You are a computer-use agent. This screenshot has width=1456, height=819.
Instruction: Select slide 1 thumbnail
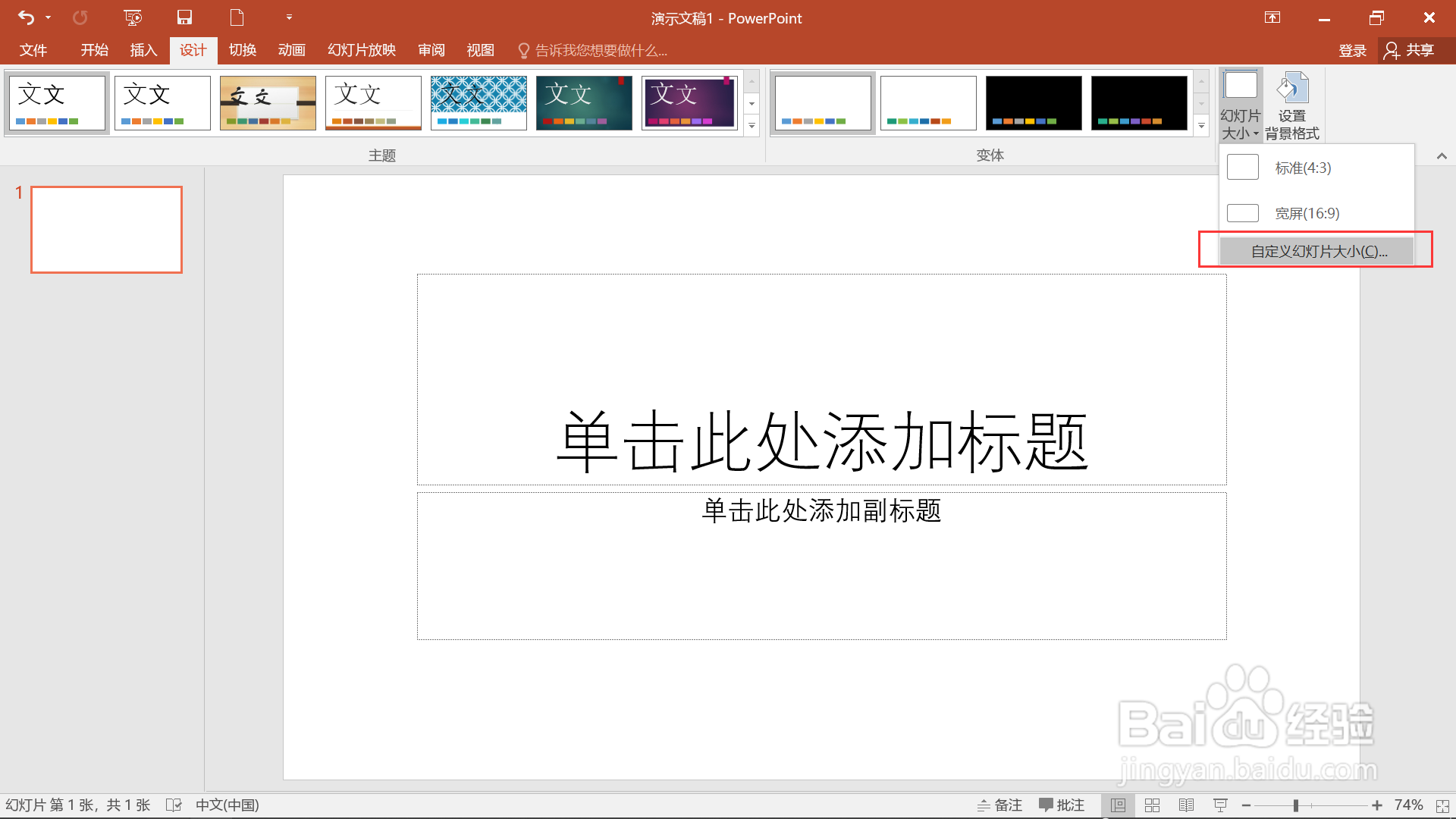coord(106,230)
